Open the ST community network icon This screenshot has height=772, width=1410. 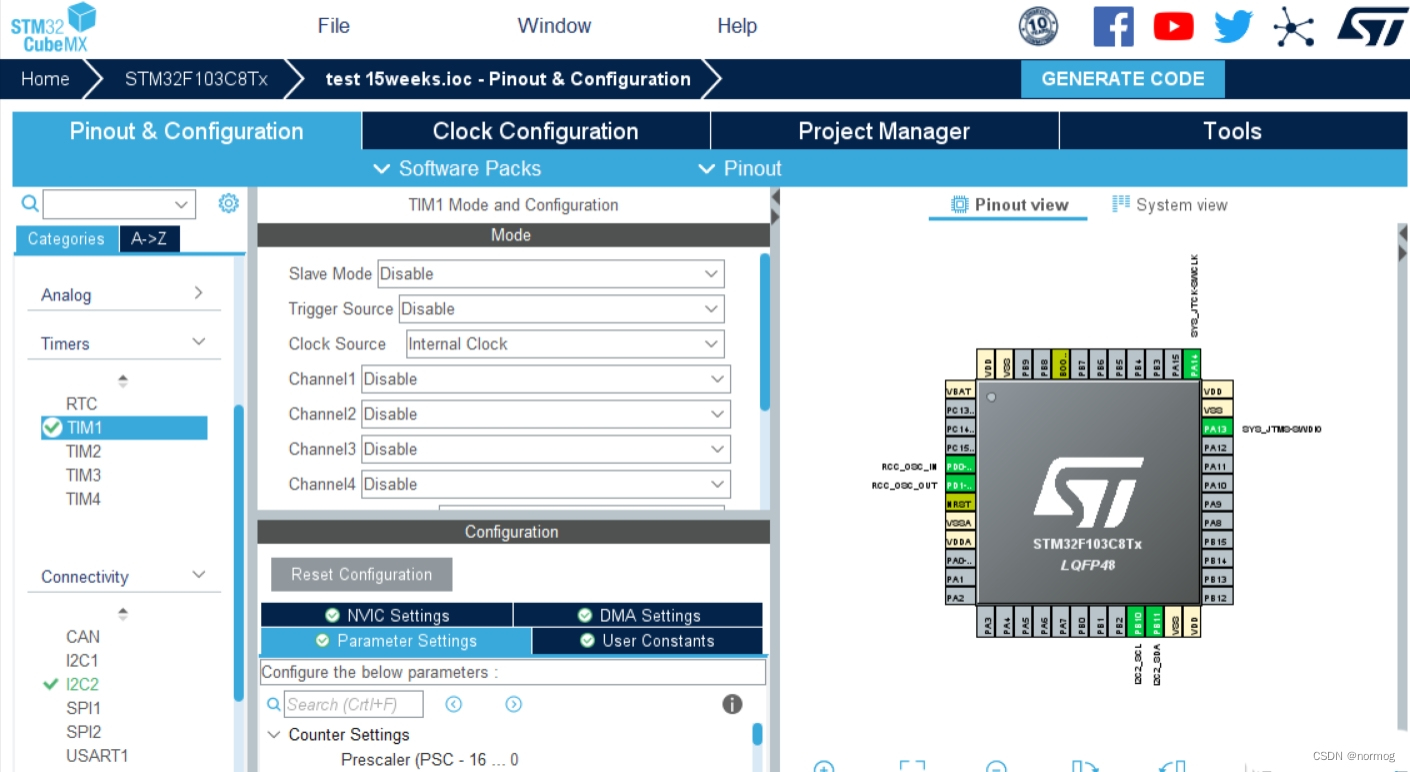(x=1293, y=26)
